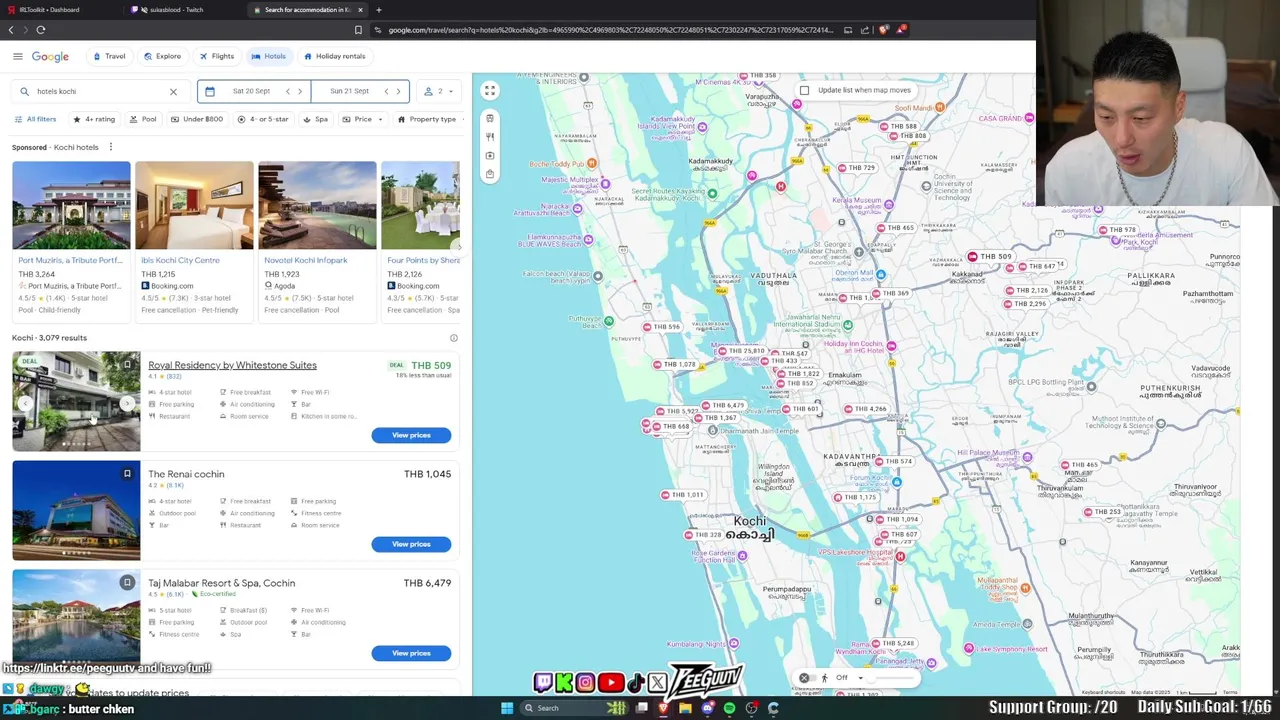Switch to the Explore tab

tap(162, 56)
